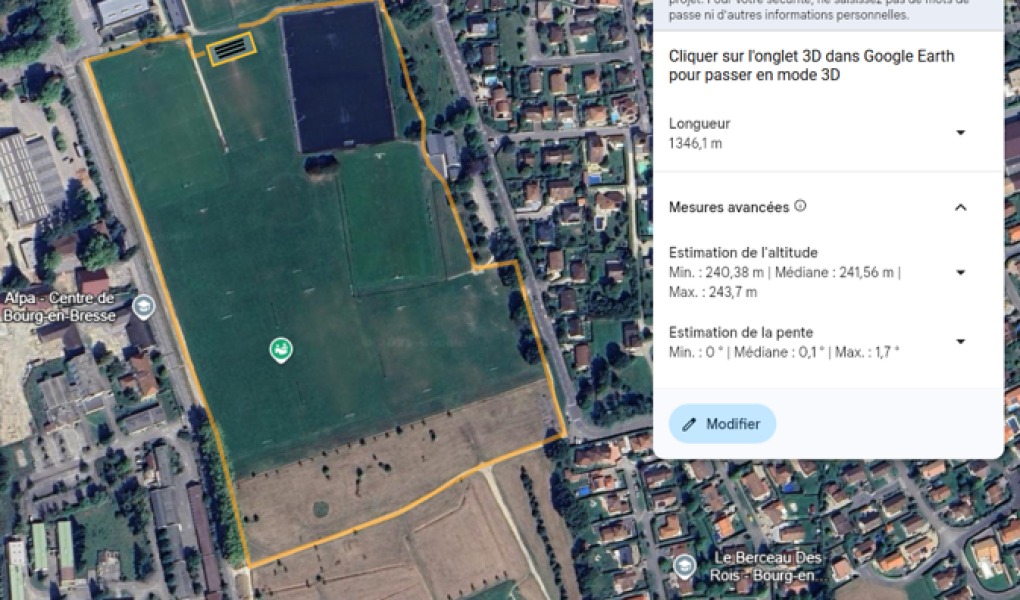Image resolution: width=1020 pixels, height=600 pixels.
Task: Select the Afpa graduation-cap map marker
Action: tap(144, 306)
